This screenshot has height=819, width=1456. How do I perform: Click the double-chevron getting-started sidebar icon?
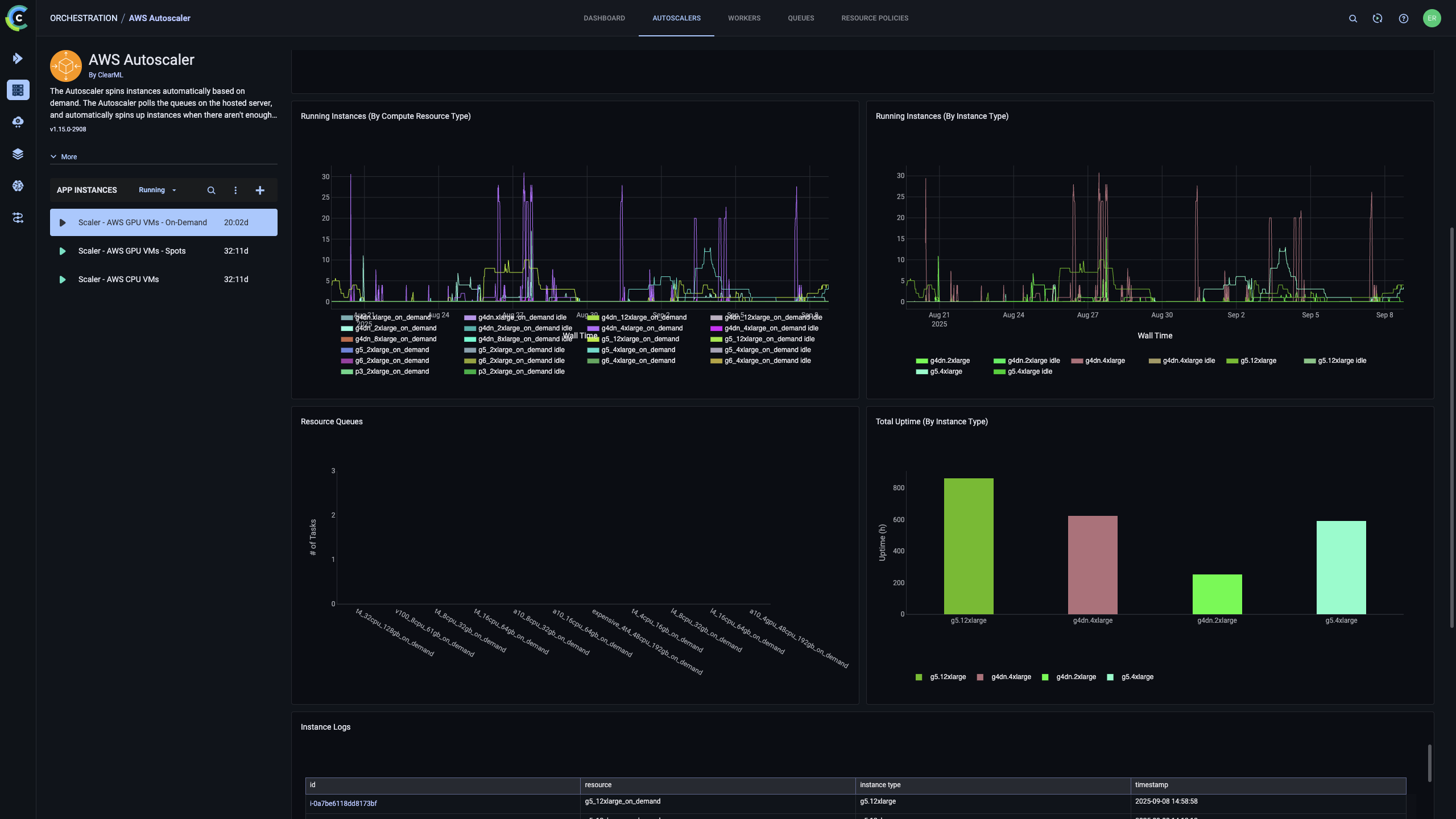pos(18,58)
